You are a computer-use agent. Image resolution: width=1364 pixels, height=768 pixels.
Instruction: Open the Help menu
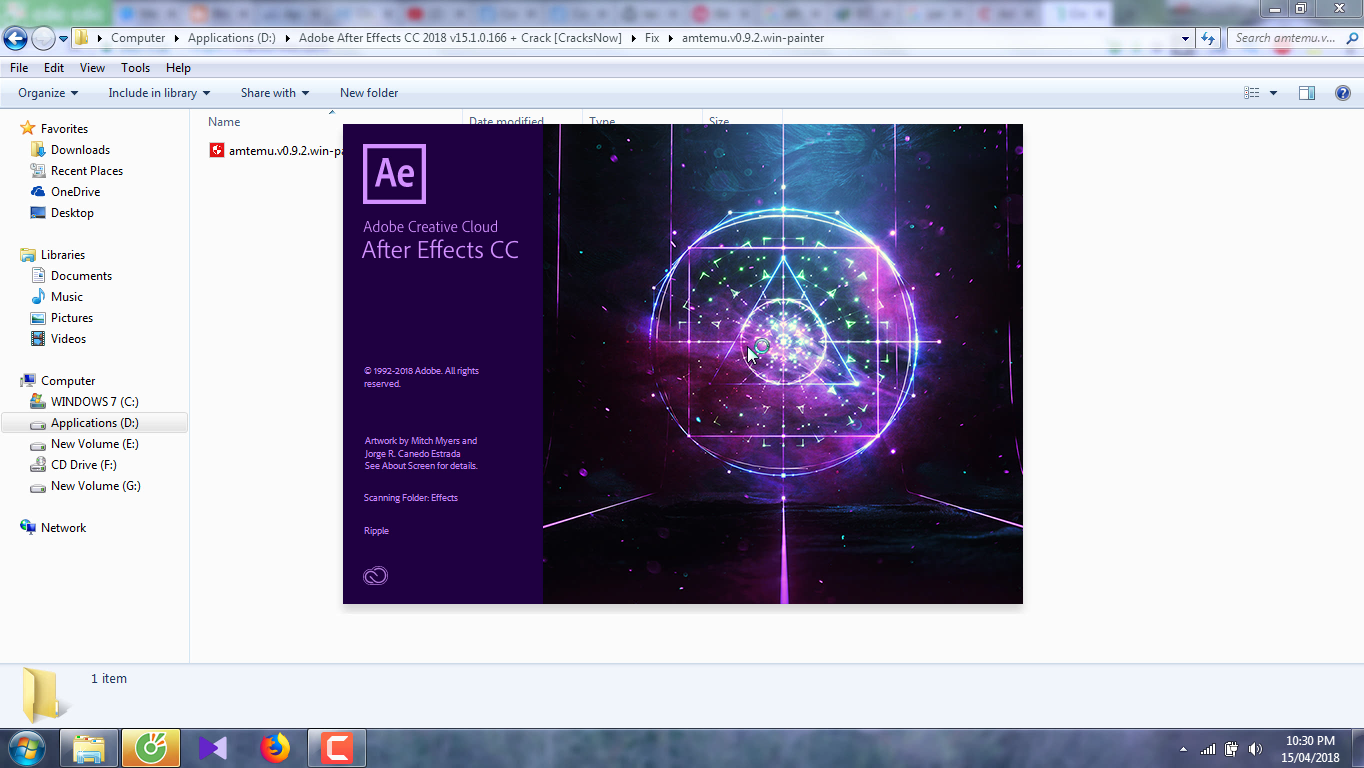(x=178, y=68)
